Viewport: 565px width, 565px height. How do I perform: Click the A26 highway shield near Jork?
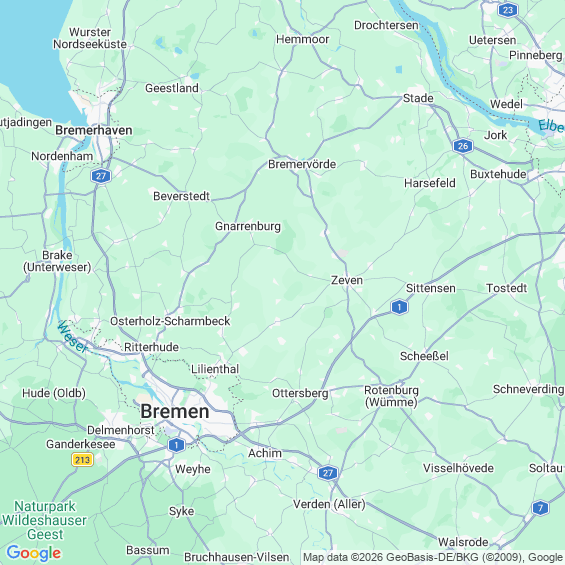(463, 146)
